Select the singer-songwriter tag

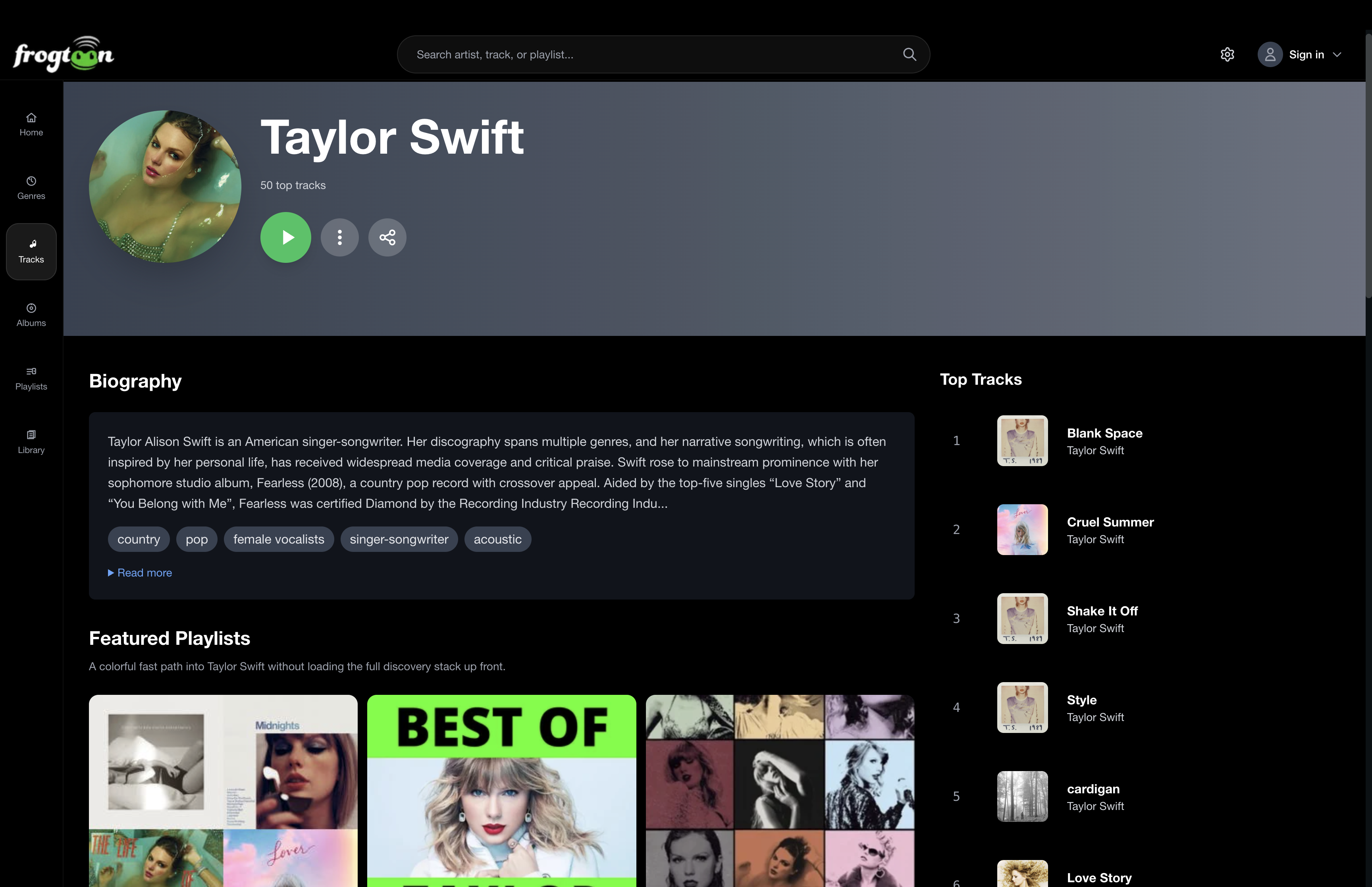pos(399,539)
